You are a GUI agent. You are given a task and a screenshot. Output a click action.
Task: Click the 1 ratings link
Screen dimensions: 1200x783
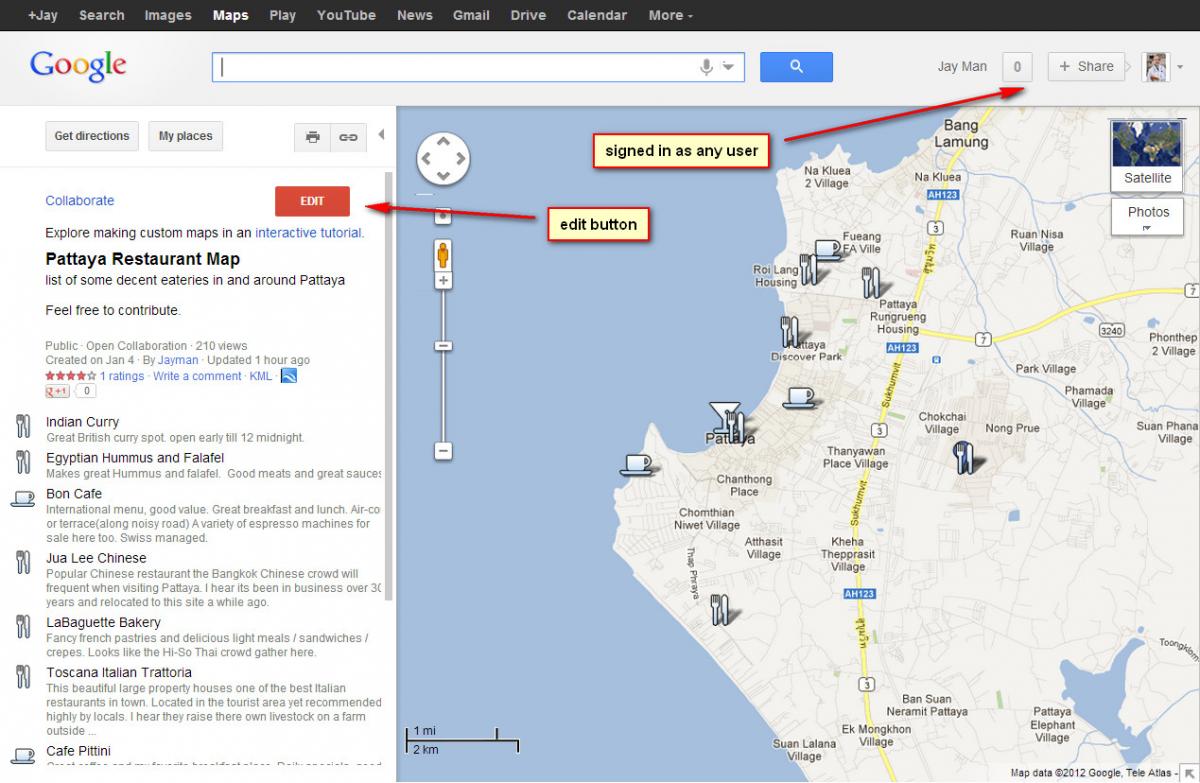point(122,376)
